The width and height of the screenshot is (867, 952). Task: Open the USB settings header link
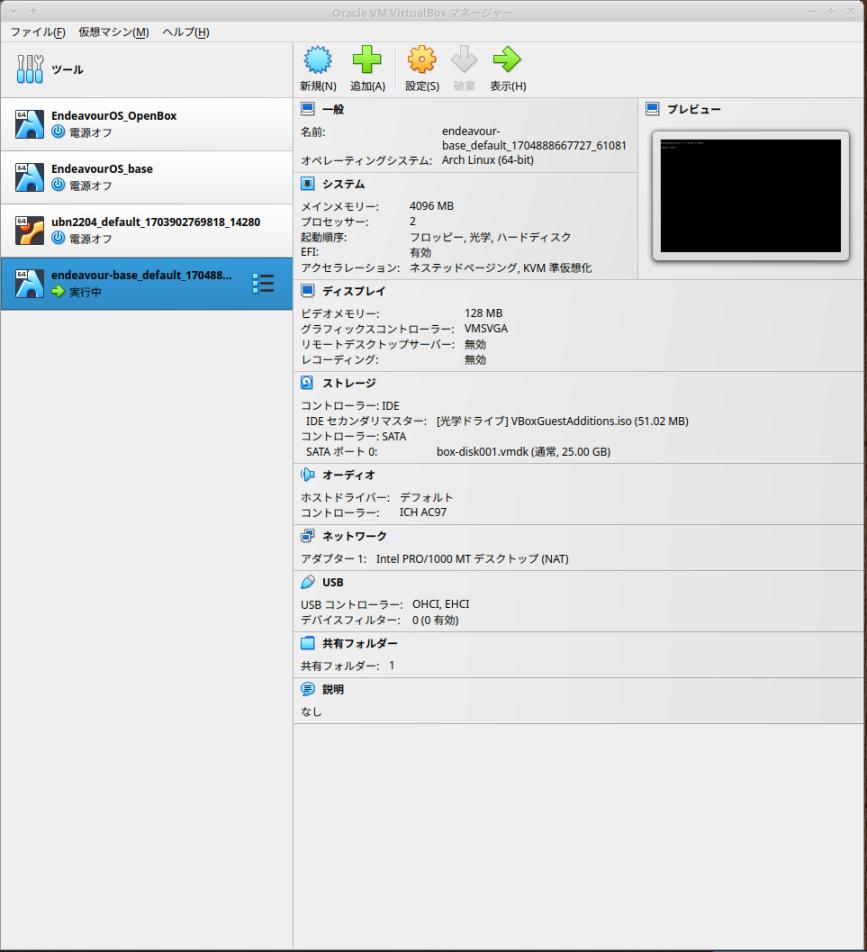coord(333,582)
